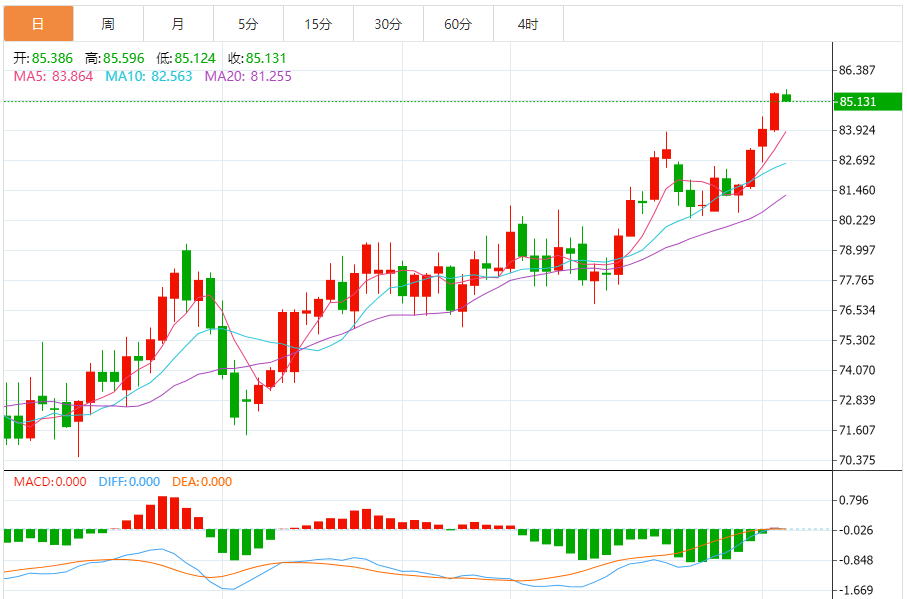The image size is (907, 599).
Task: Click the high price 高:85.596
Action: (x=115, y=58)
